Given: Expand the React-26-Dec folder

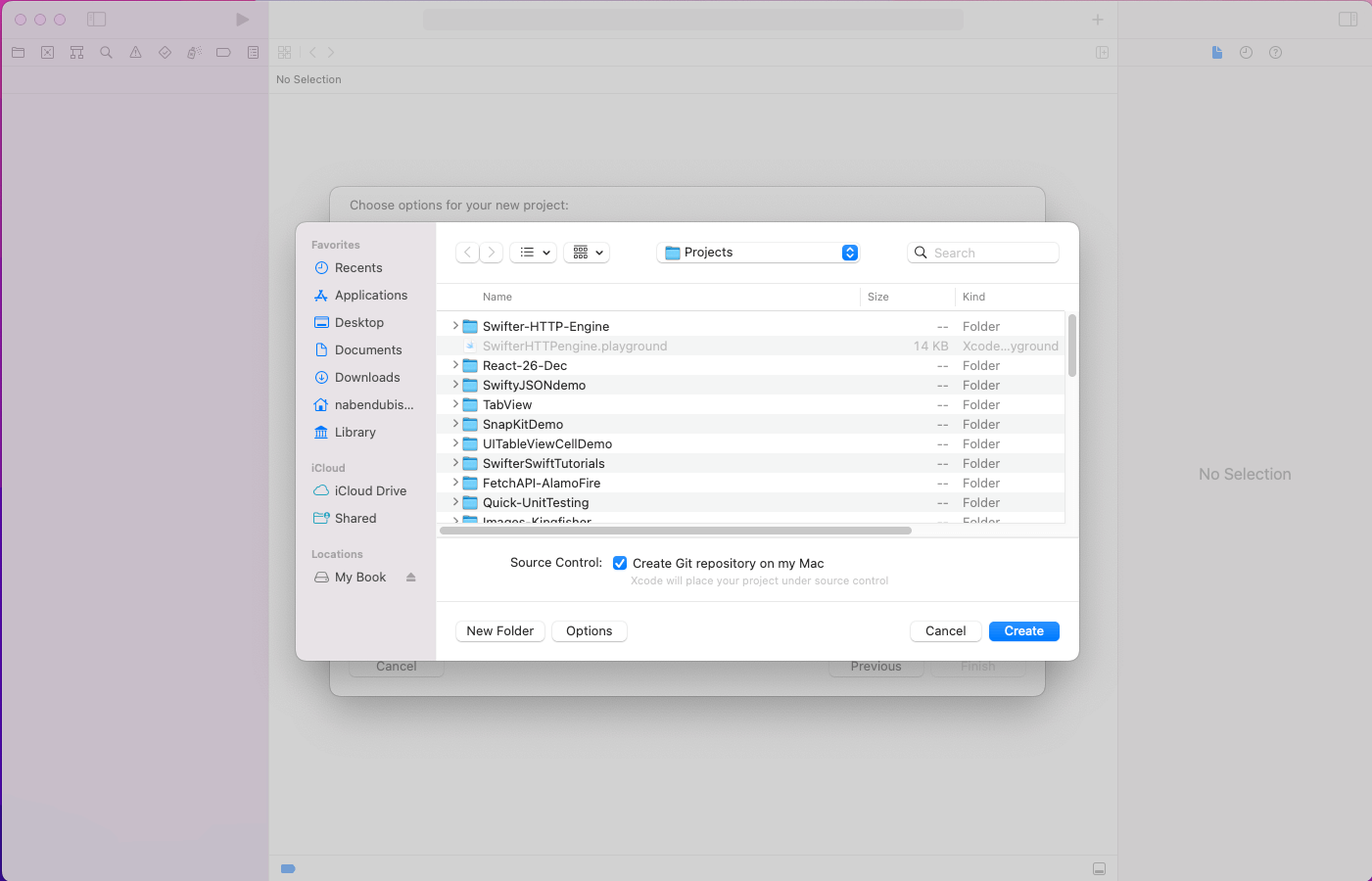Looking at the screenshot, I should coord(454,365).
